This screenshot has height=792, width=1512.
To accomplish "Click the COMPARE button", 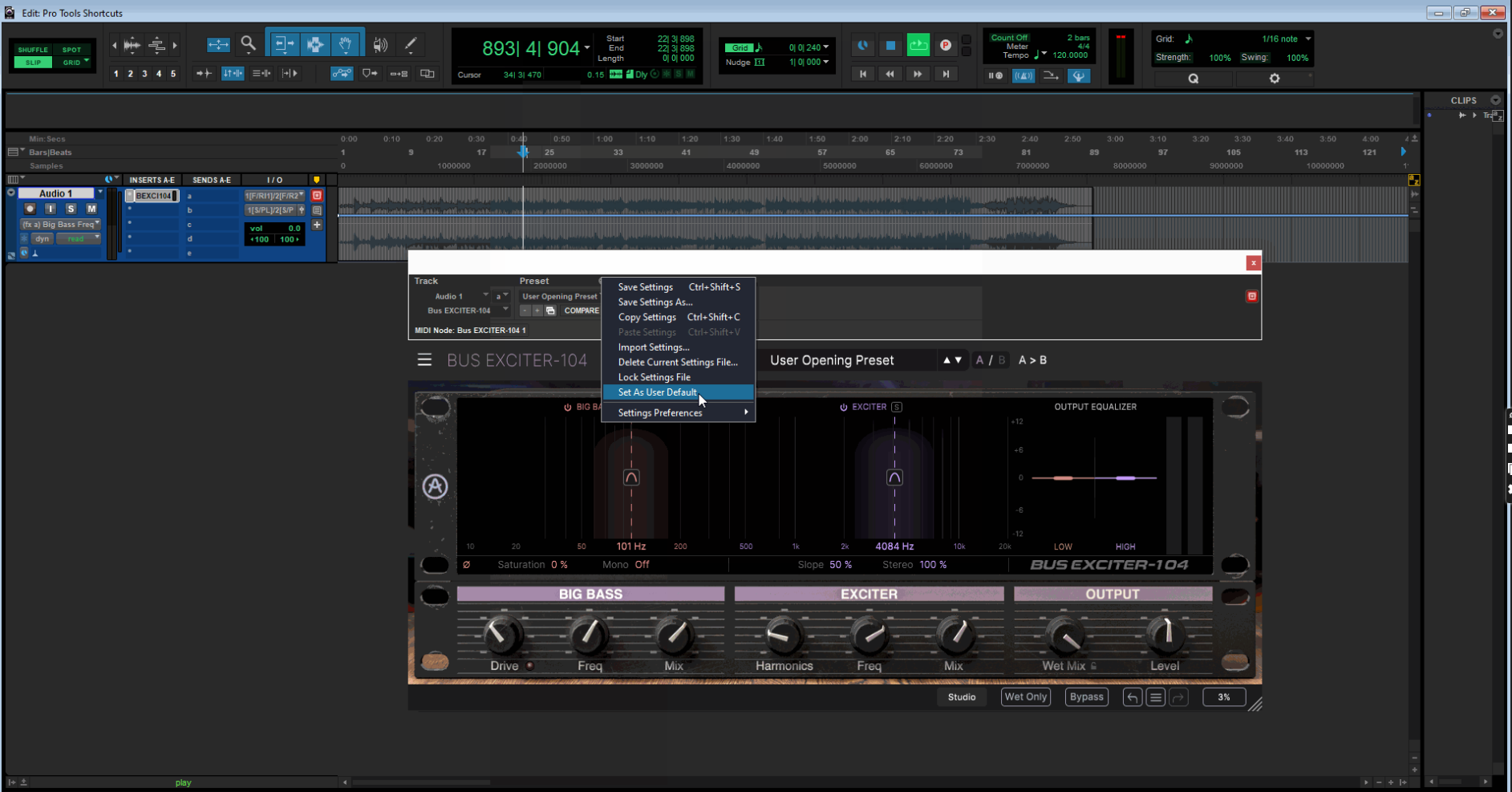I will (582, 311).
